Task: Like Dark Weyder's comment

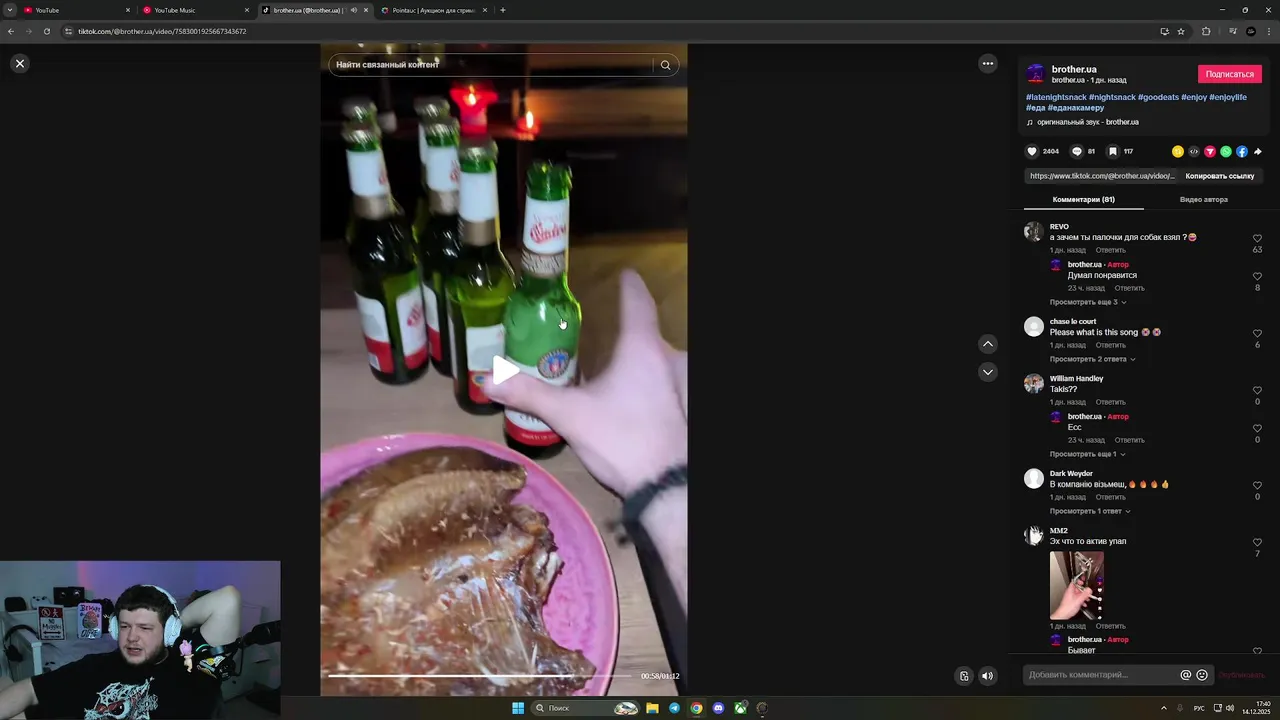Action: pos(1257,486)
